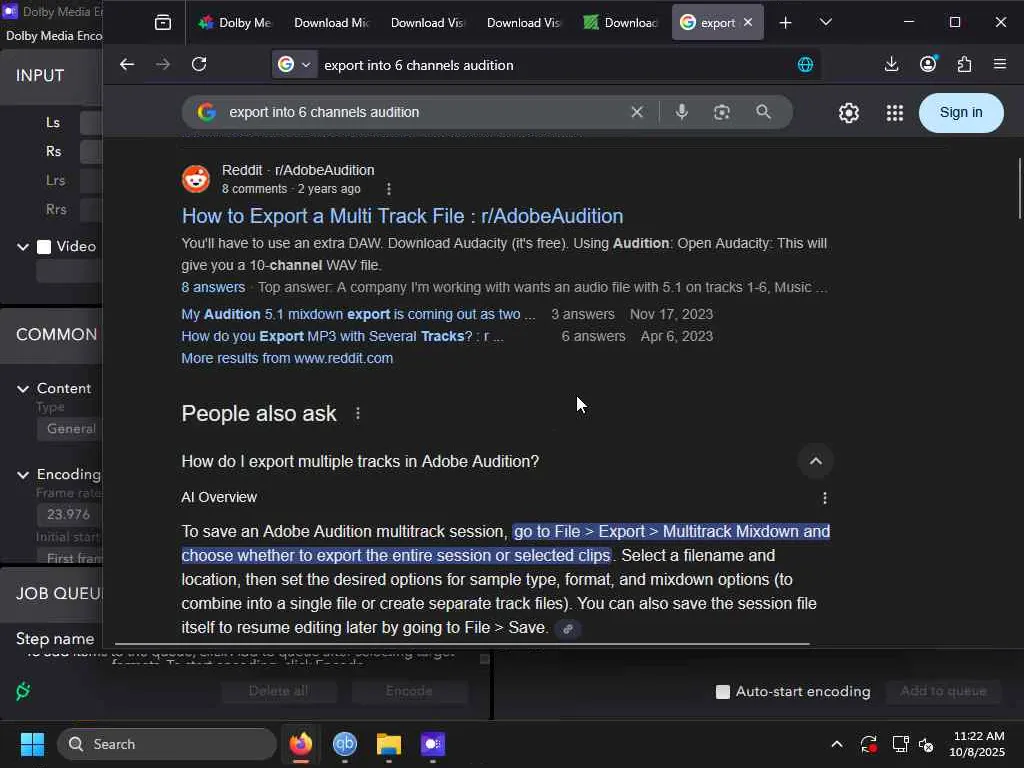This screenshot has width=1024, height=768.
Task: Open the Firefox account icon
Action: point(928,64)
